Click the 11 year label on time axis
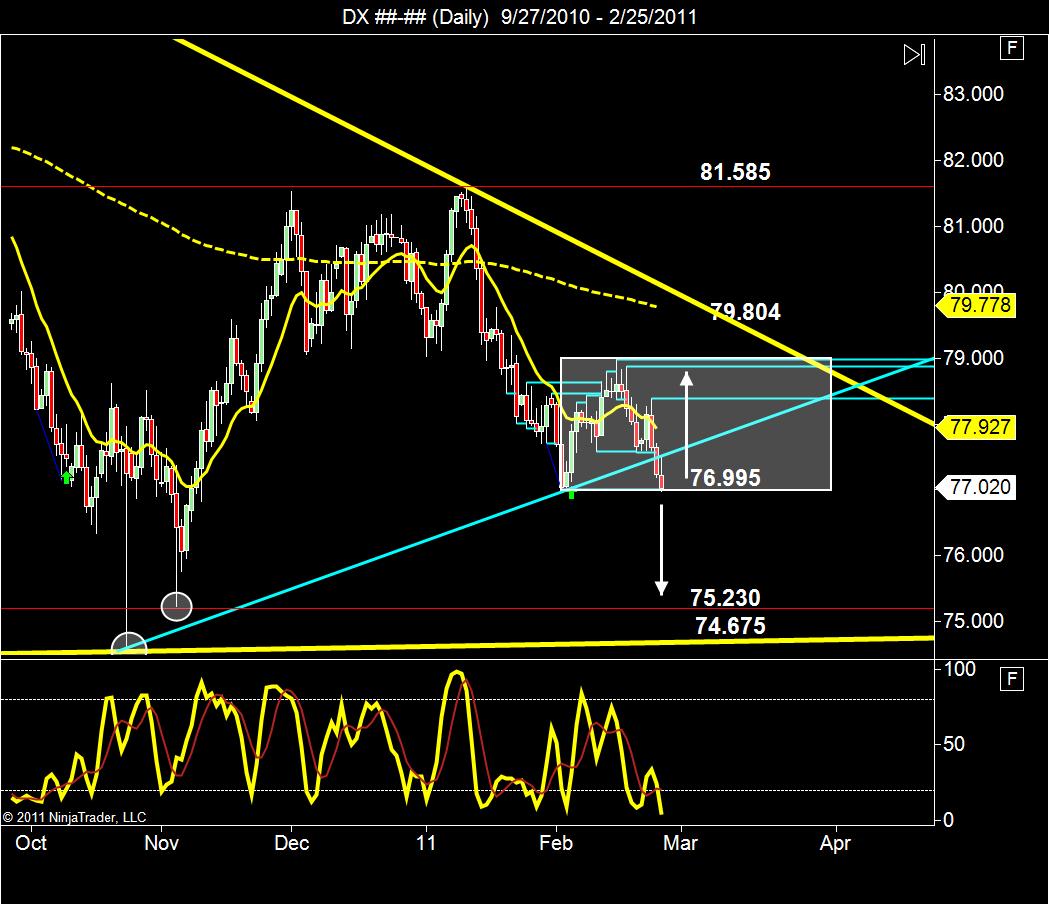The height and width of the screenshot is (905, 1049). 425,843
